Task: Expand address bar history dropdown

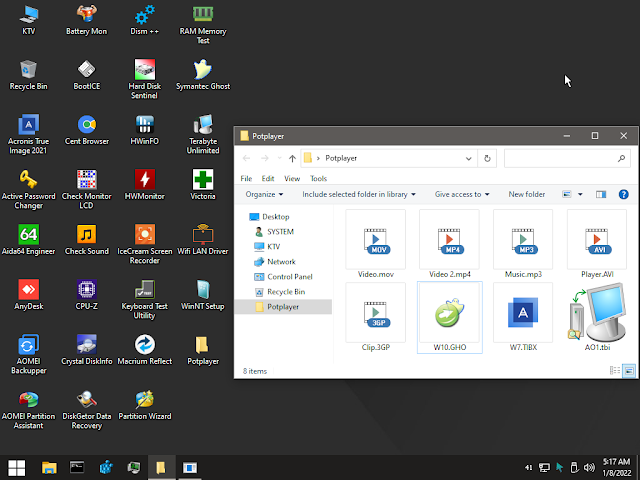Action: pyautogui.click(x=469, y=158)
